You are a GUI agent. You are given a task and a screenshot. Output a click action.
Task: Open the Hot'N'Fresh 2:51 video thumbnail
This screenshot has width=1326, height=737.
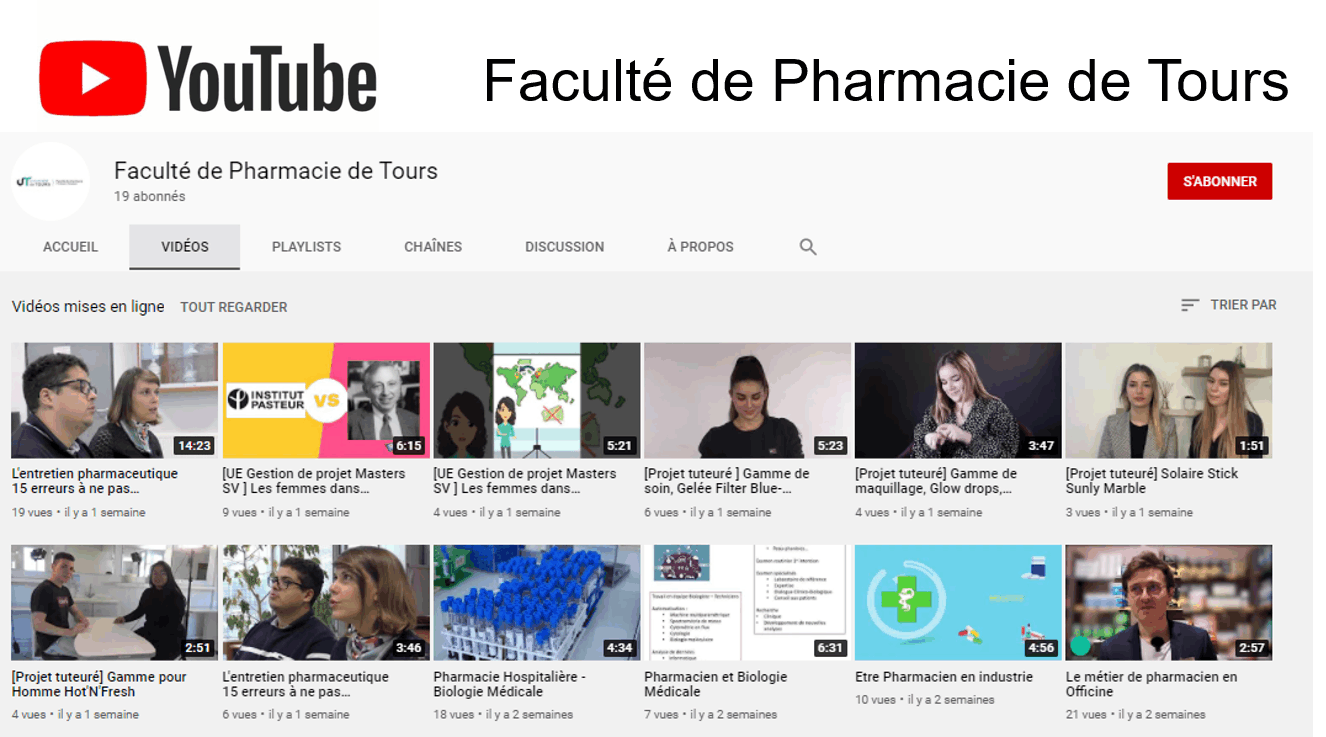(115, 603)
